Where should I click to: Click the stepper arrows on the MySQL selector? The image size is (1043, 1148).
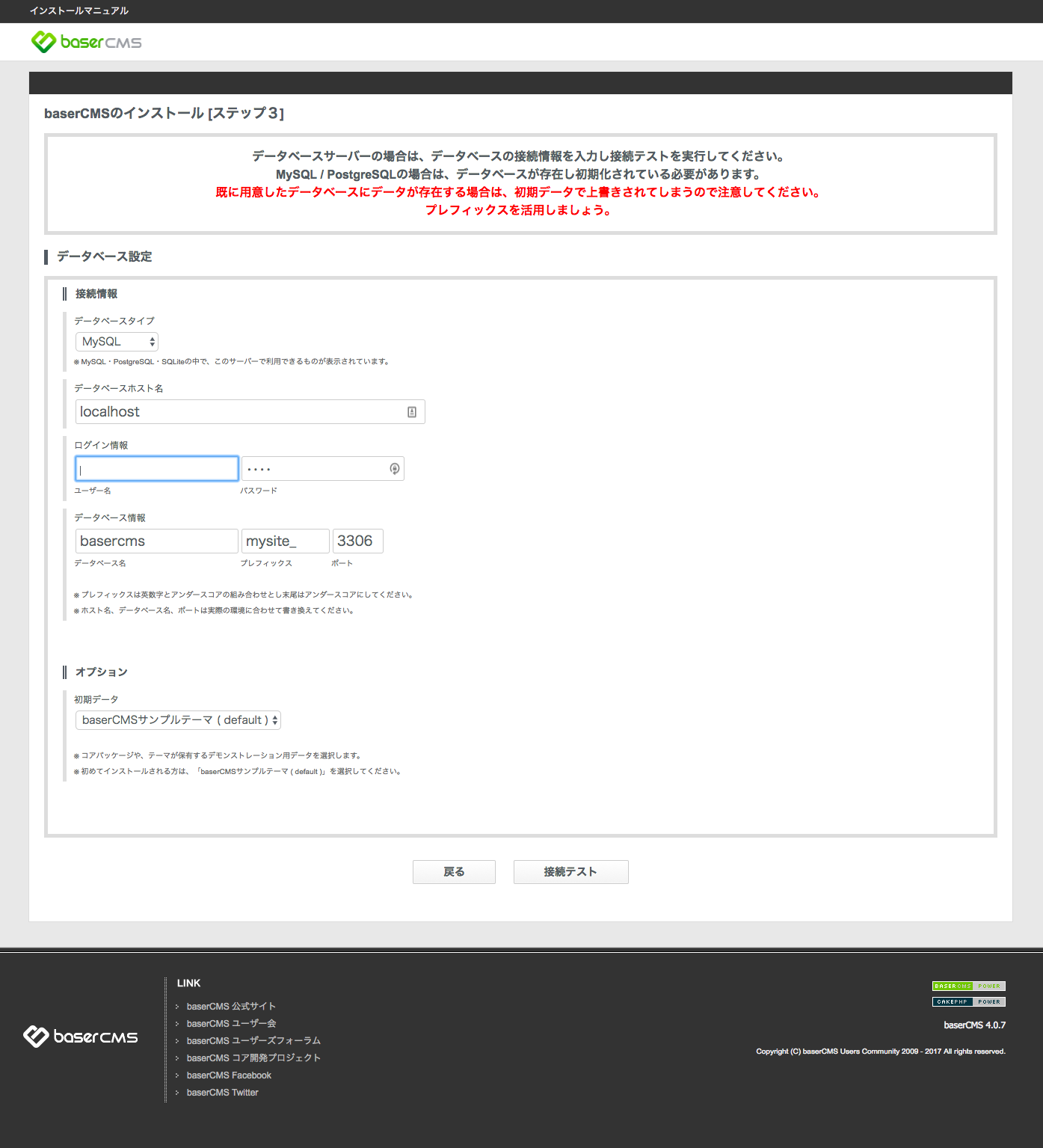pos(152,341)
